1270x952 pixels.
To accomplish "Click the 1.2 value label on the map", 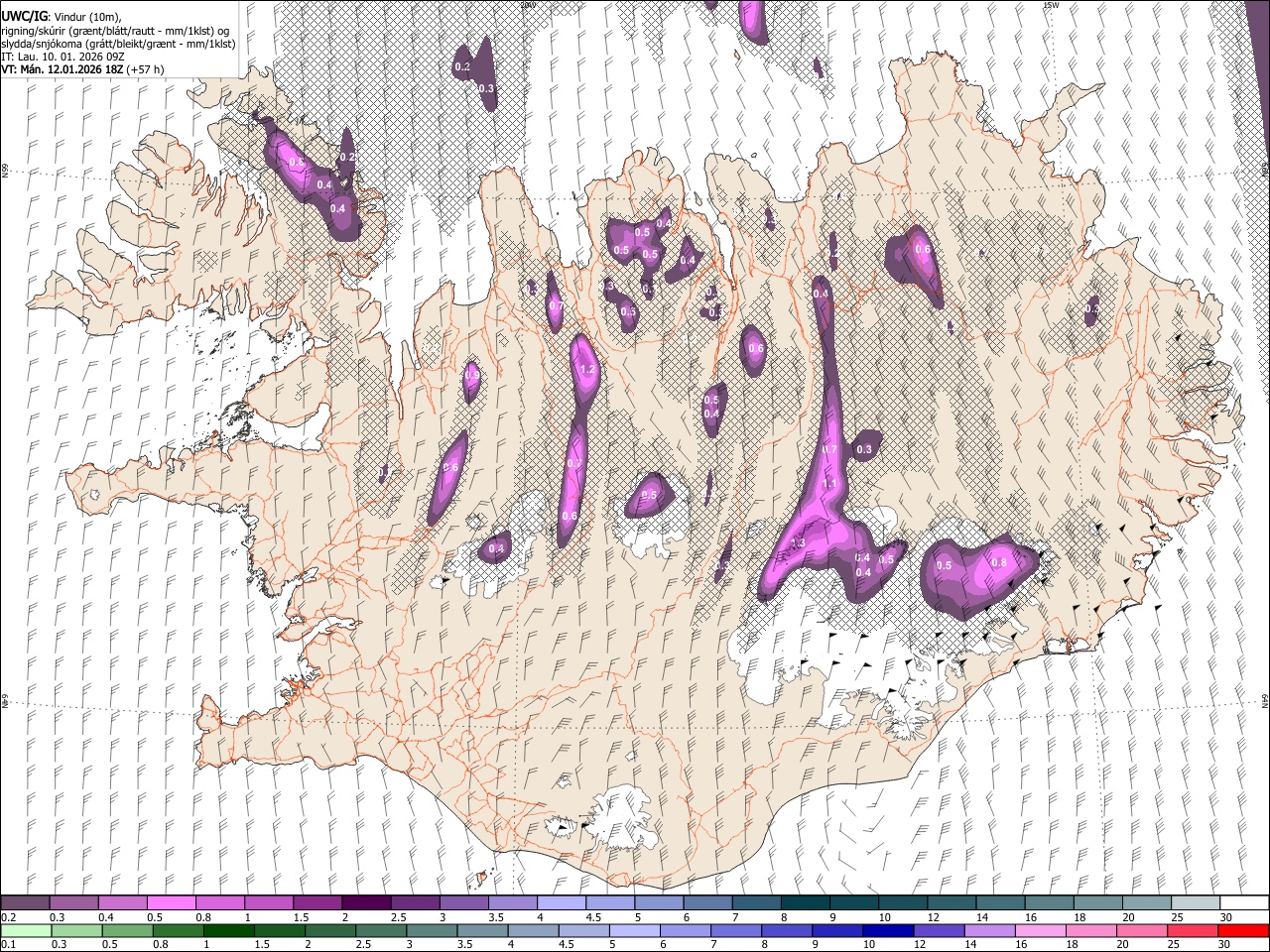I will click(x=586, y=370).
